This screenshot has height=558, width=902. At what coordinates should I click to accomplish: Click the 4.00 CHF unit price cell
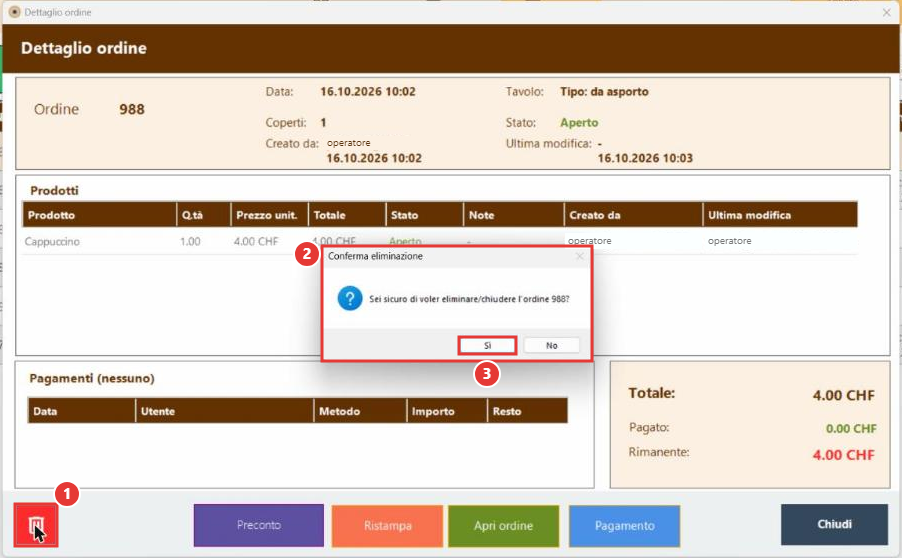(256, 242)
